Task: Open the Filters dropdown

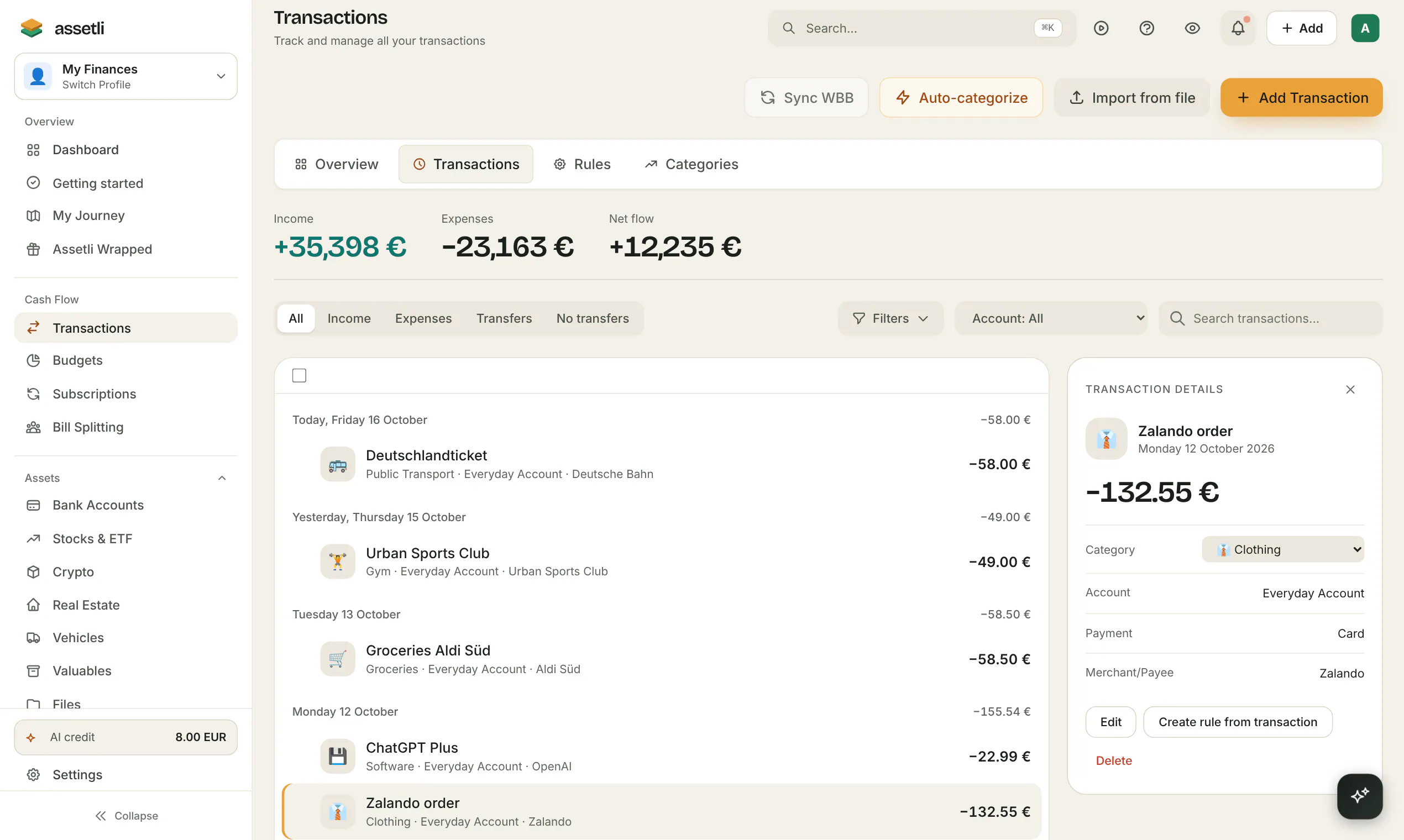Action: pyautogui.click(x=890, y=318)
